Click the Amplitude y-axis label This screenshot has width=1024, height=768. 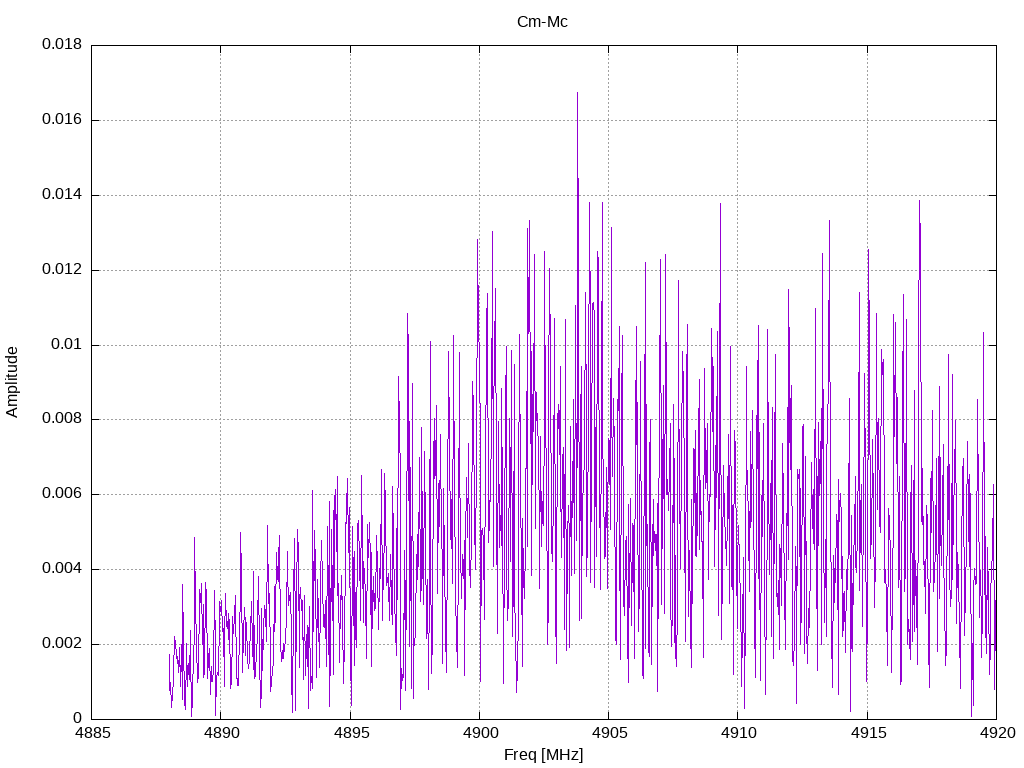[x=12, y=382]
